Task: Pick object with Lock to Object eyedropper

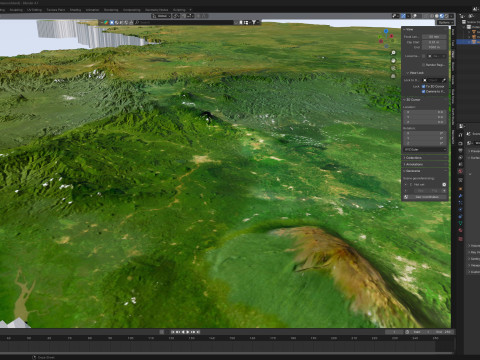Action: [444, 80]
